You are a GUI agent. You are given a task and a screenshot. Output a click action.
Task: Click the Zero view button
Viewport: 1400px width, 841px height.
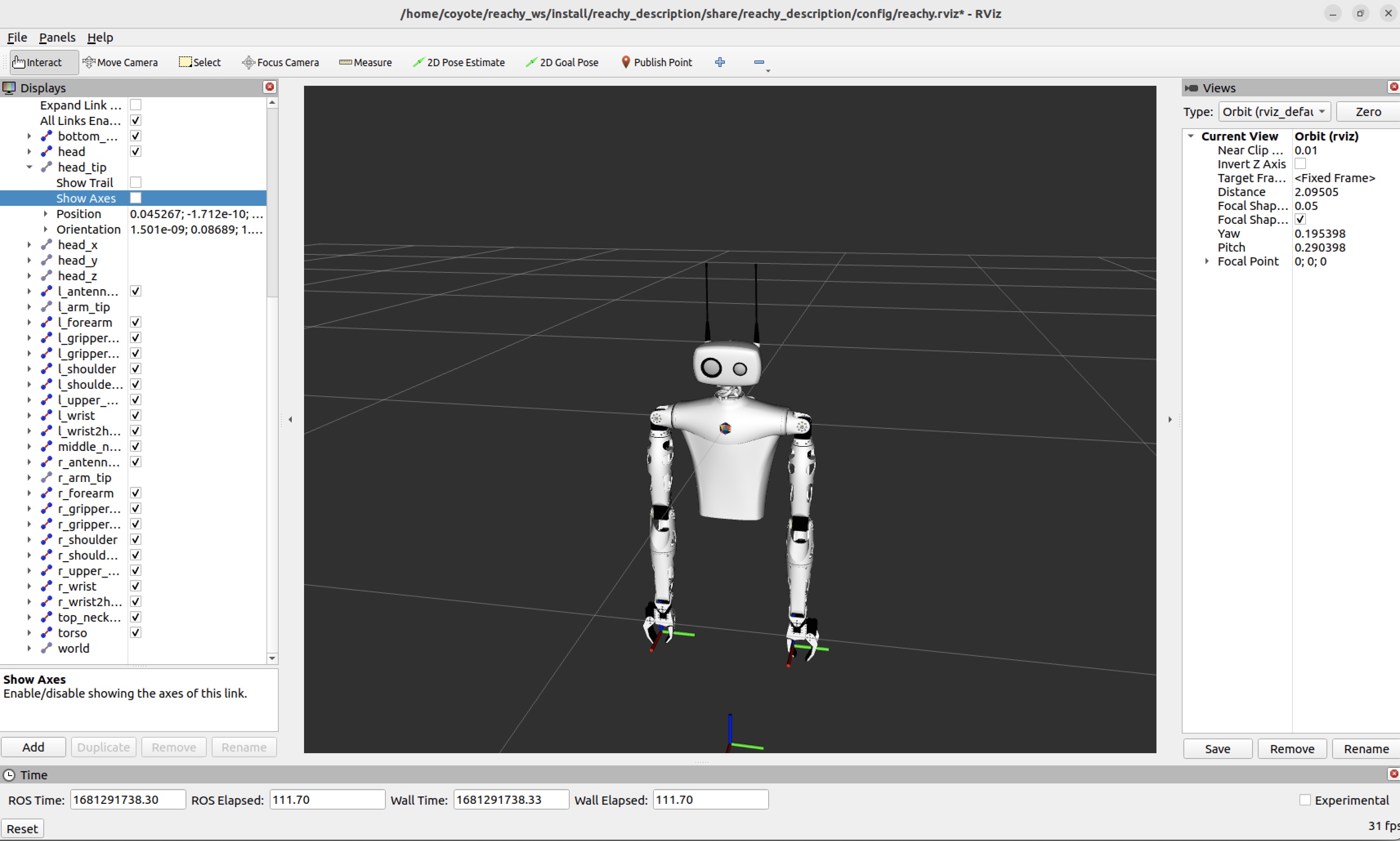[x=1368, y=112]
